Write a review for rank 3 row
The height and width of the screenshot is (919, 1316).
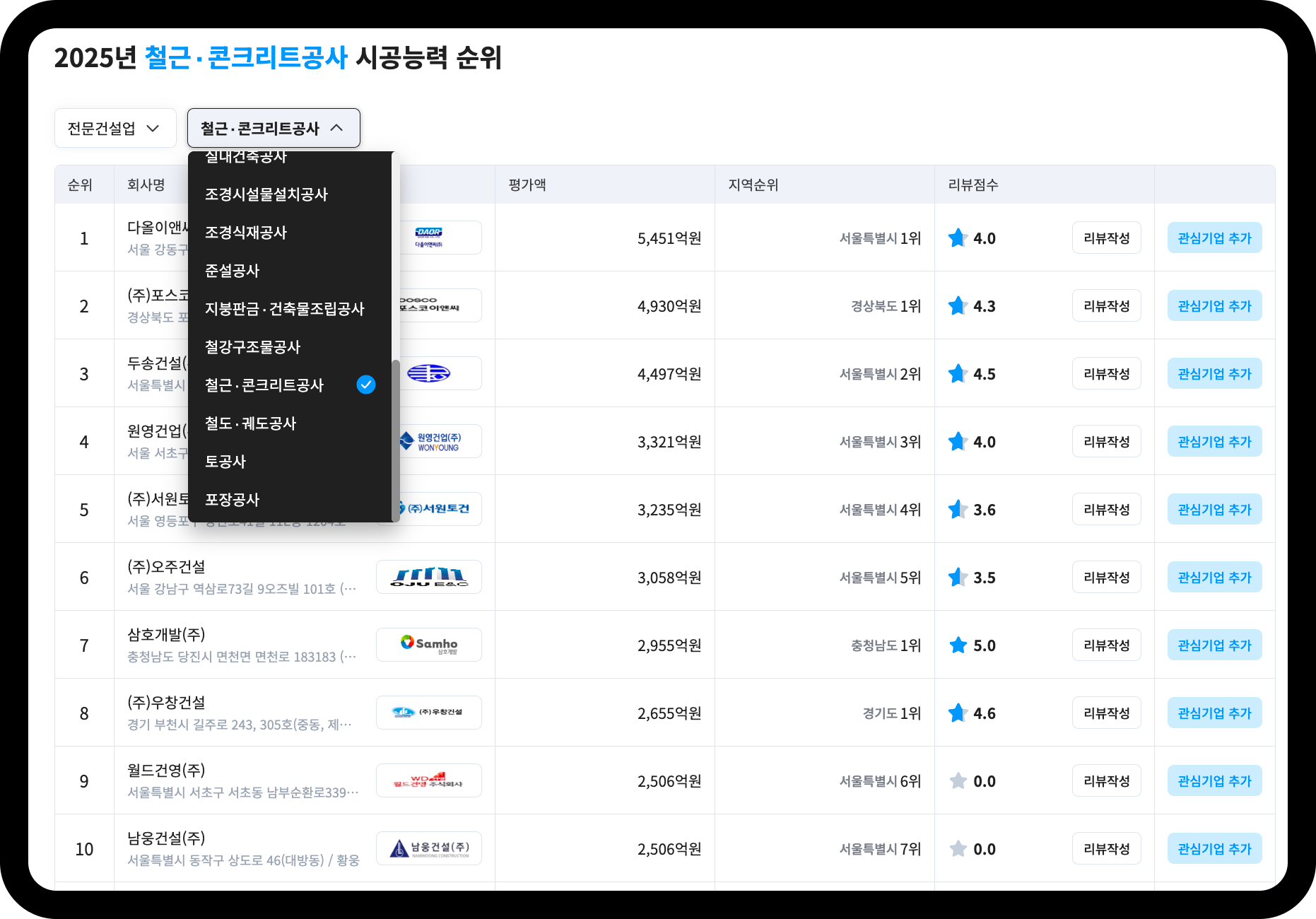[x=1106, y=374]
